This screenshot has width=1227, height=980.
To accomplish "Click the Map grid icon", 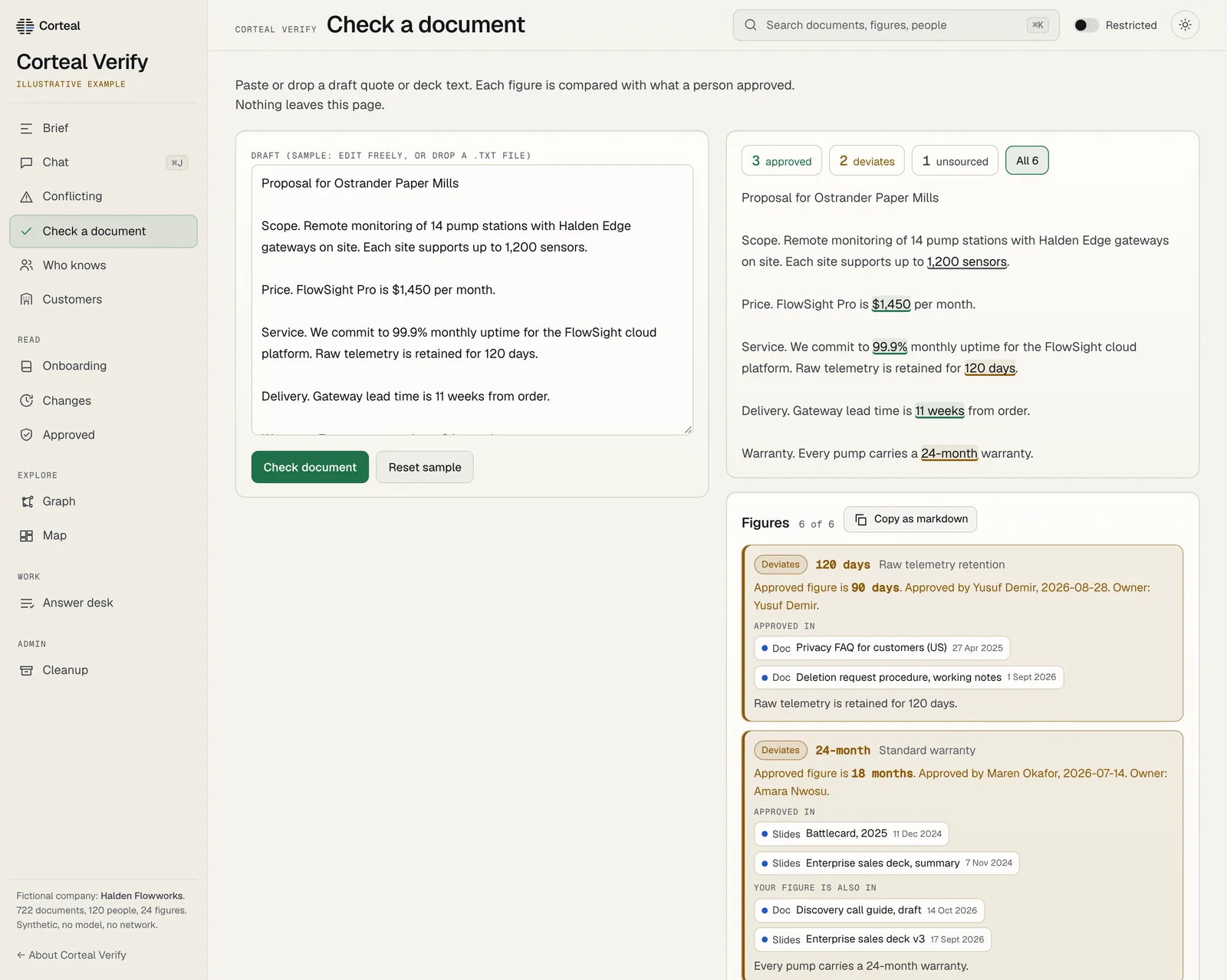I will [x=26, y=536].
